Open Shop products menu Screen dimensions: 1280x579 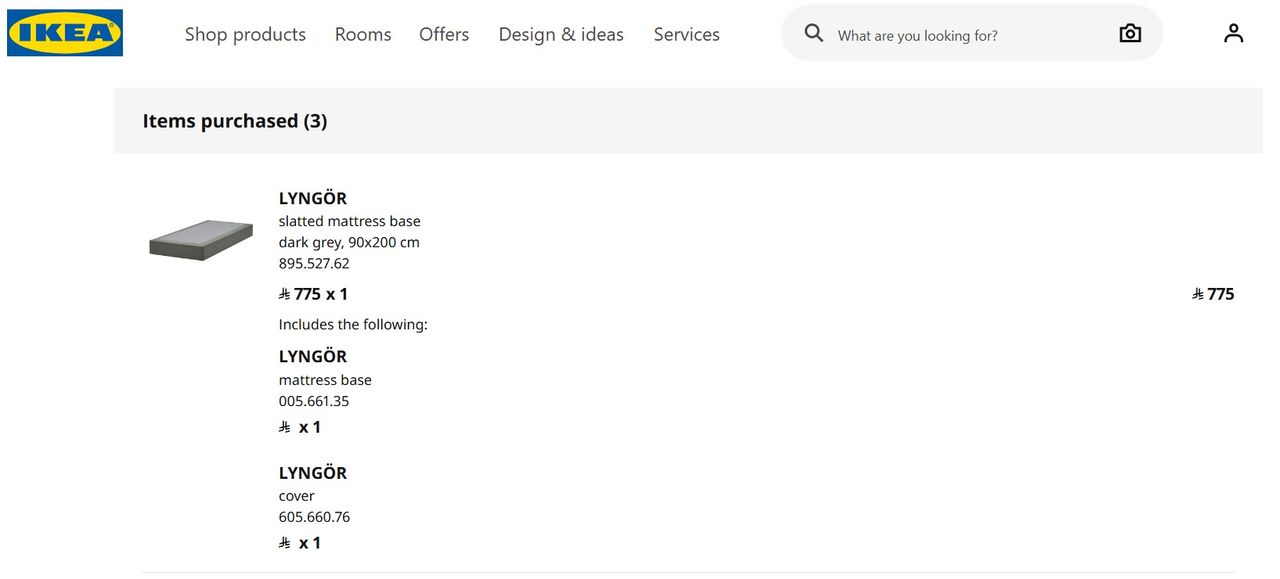click(x=245, y=34)
